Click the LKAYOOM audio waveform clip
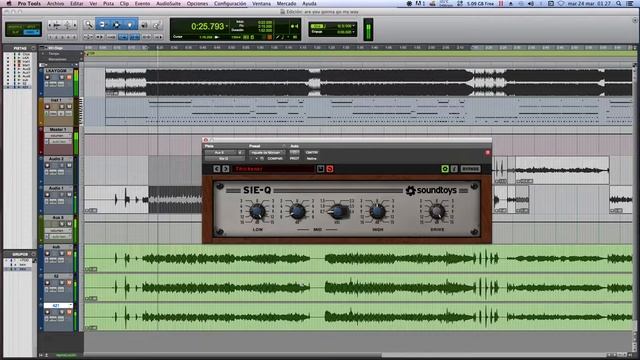640x360 pixels. 369,82
